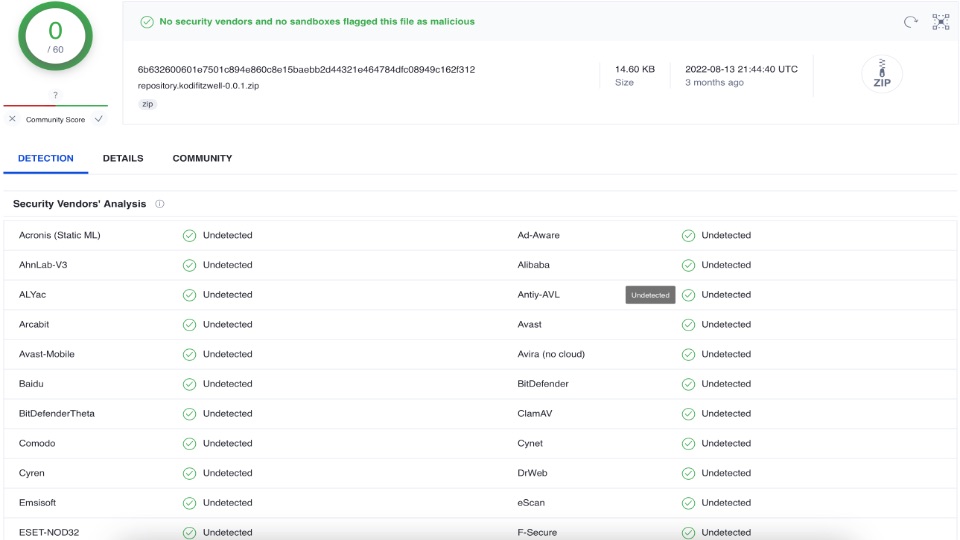This screenshot has width=960, height=540.
Task: Click the 0 / 60 detection score circle
Action: click(55, 36)
